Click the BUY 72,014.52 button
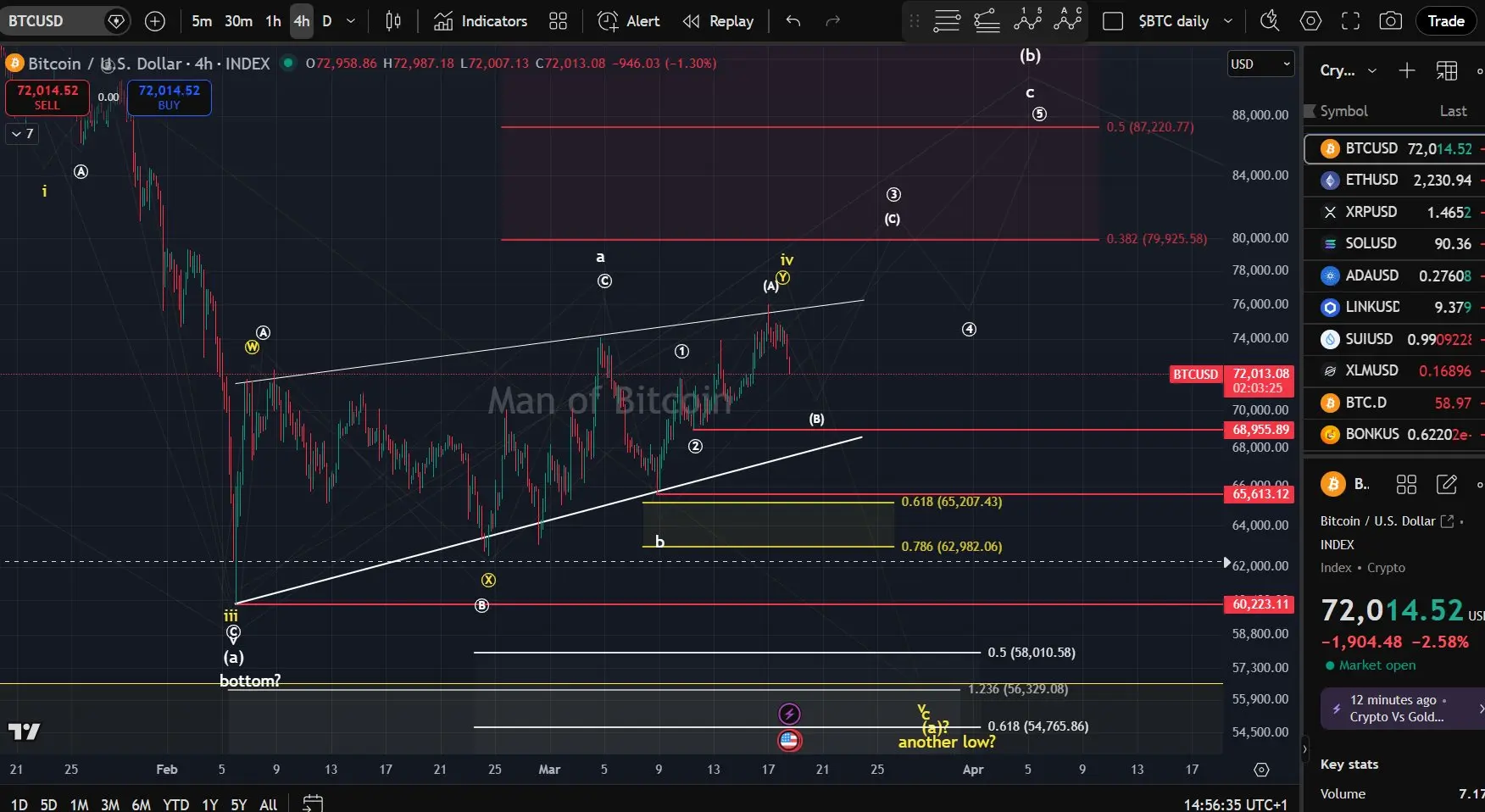 (x=170, y=97)
